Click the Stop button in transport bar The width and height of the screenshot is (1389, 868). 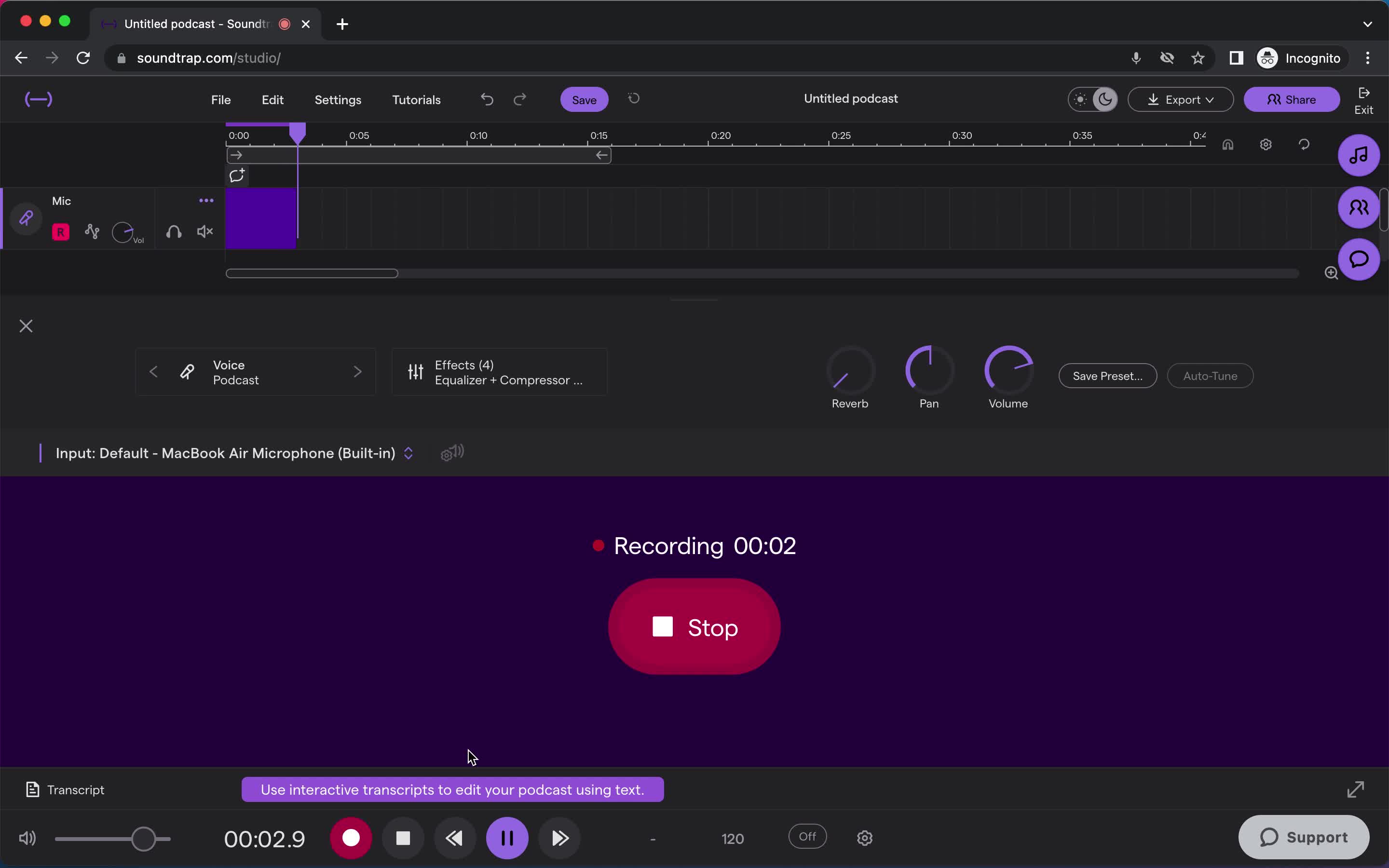pyautogui.click(x=403, y=838)
